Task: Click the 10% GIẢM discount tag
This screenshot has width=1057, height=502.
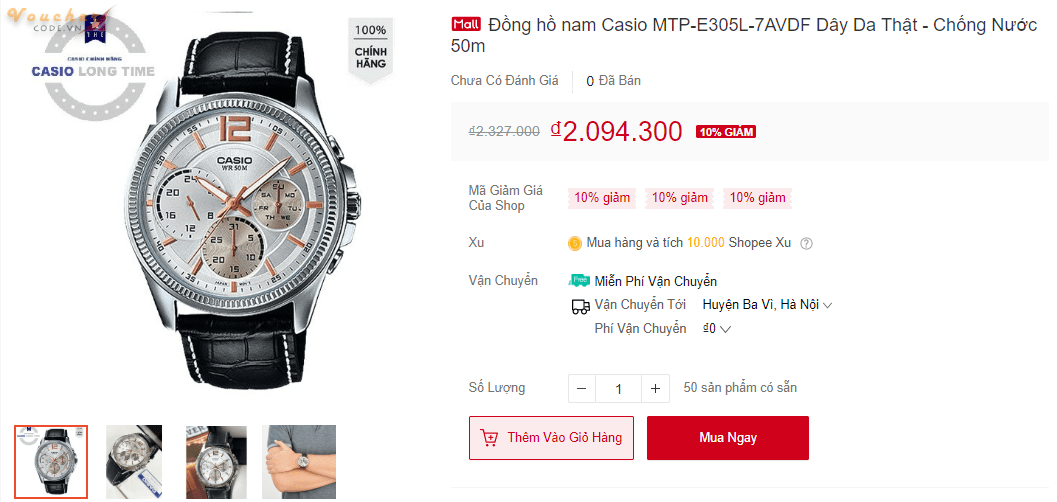Action: pyautogui.click(x=727, y=132)
